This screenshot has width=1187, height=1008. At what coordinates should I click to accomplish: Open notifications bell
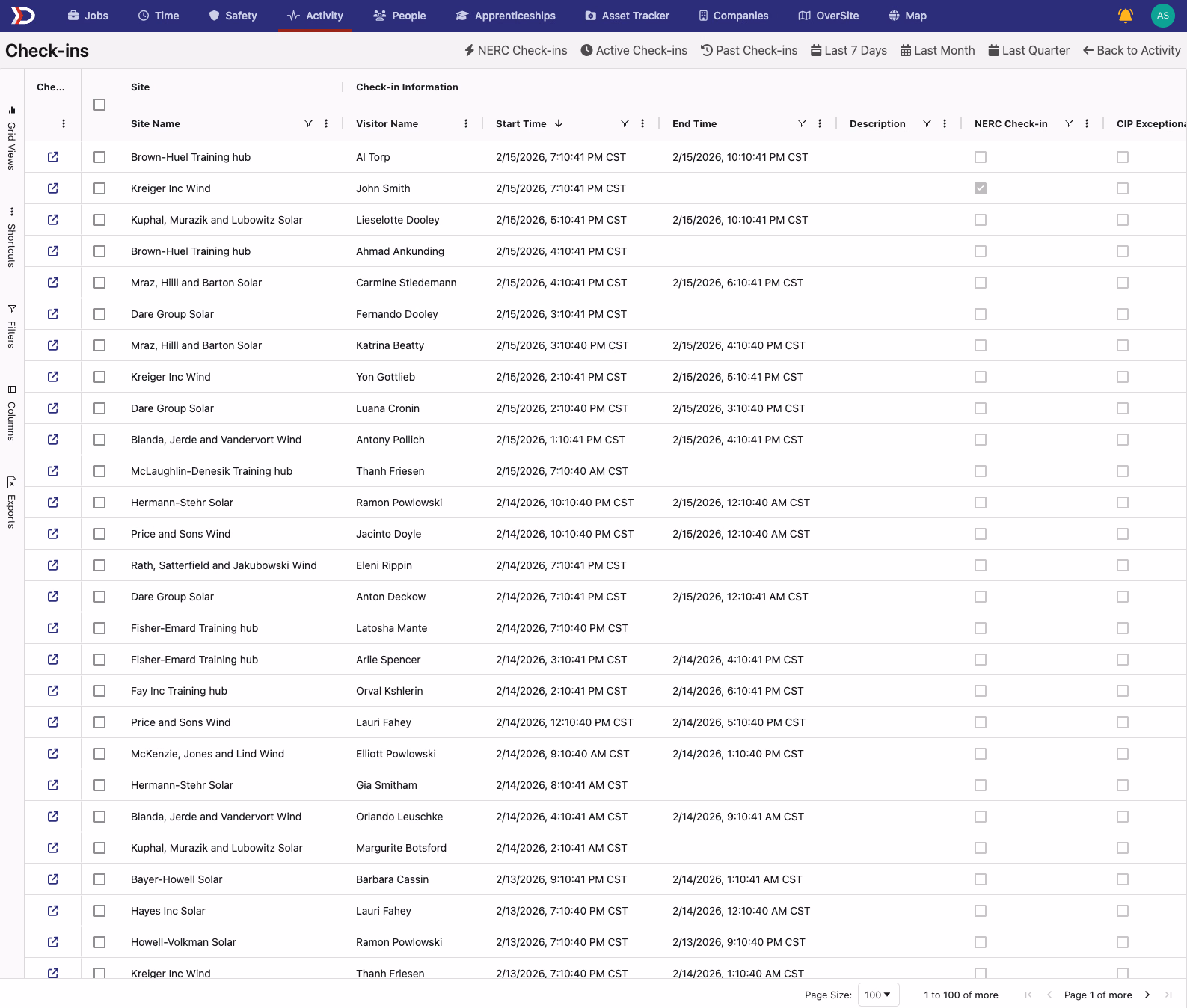[1125, 16]
